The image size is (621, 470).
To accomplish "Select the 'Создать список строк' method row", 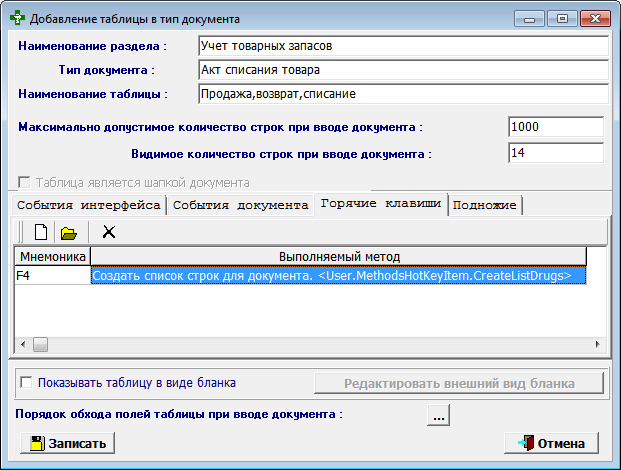I will (x=337, y=276).
